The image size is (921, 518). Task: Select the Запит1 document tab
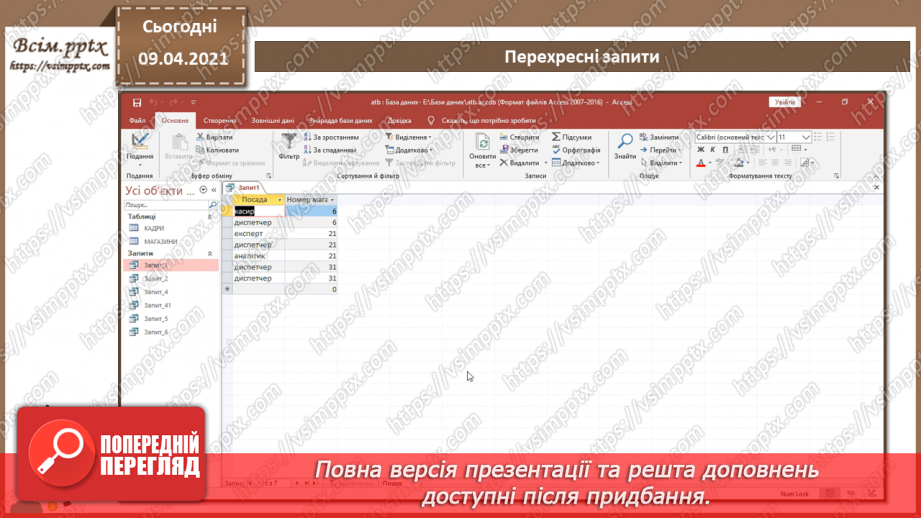click(x=244, y=187)
